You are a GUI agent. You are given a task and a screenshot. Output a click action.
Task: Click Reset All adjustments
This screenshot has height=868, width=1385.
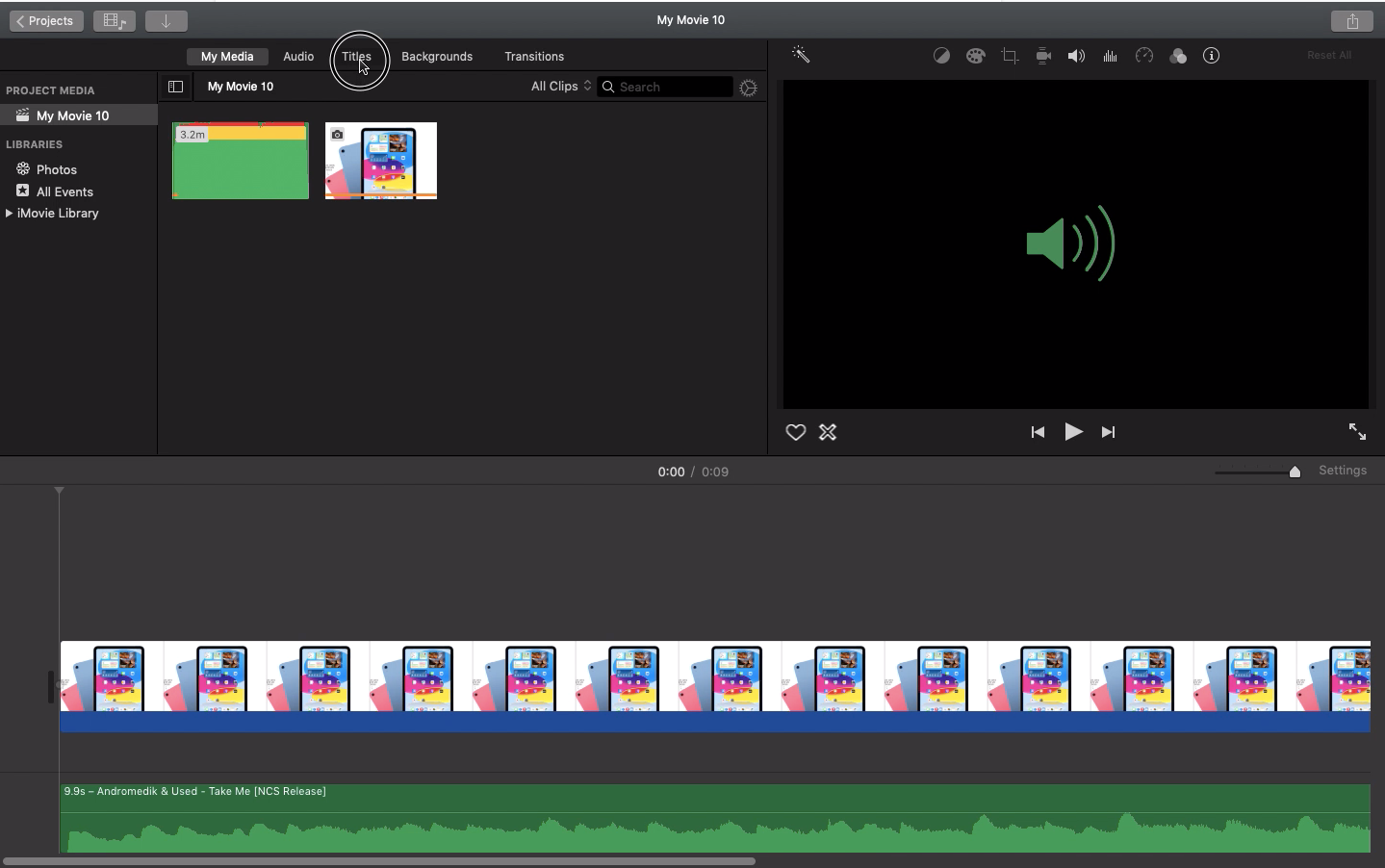(1328, 55)
